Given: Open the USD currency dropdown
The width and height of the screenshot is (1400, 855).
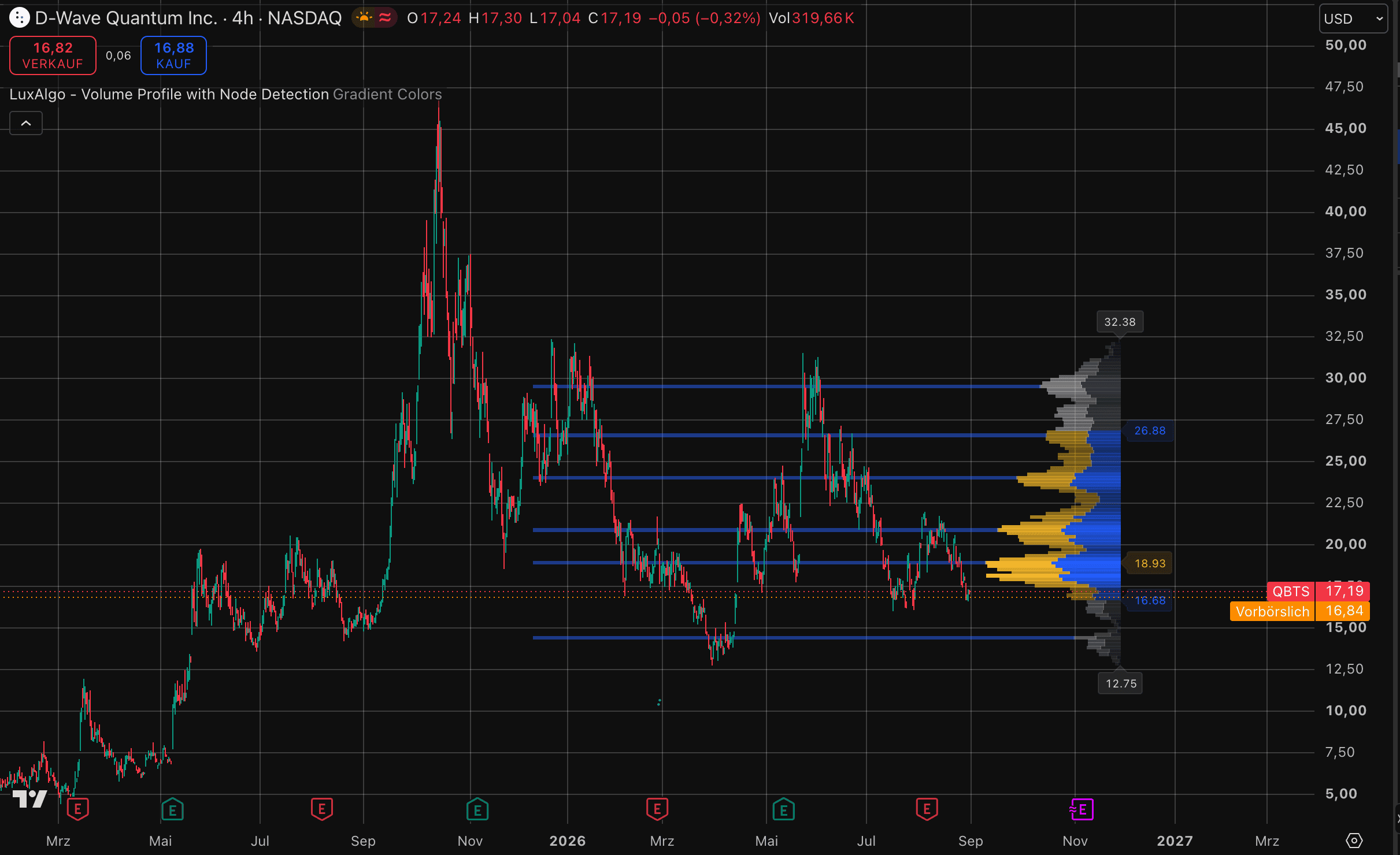Looking at the screenshot, I should (1353, 18).
